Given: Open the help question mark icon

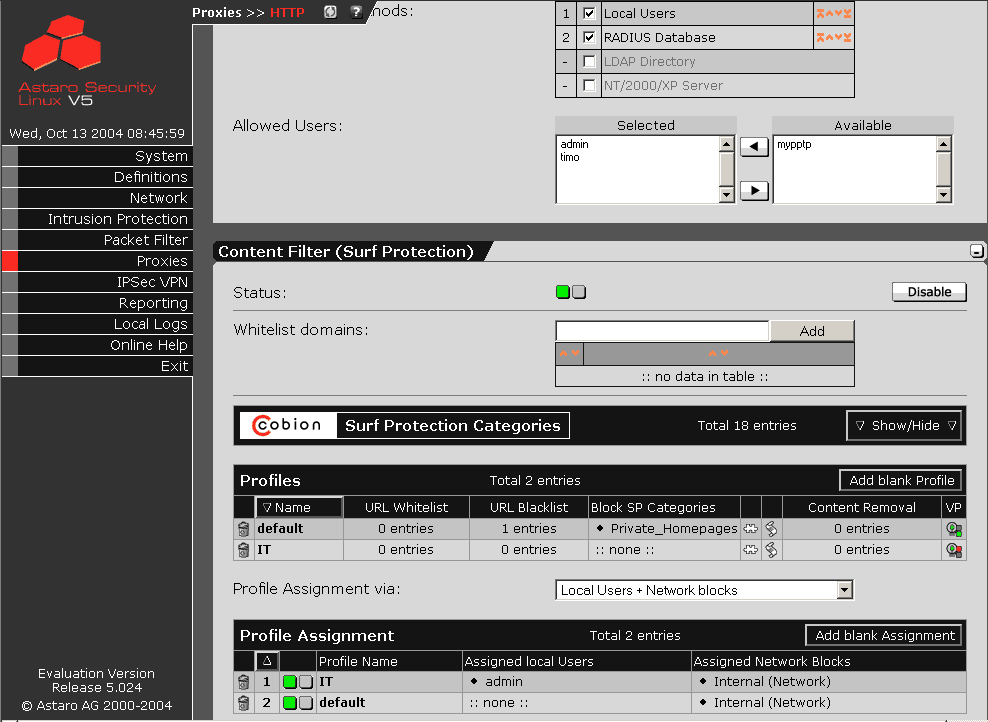Looking at the screenshot, I should click(356, 12).
